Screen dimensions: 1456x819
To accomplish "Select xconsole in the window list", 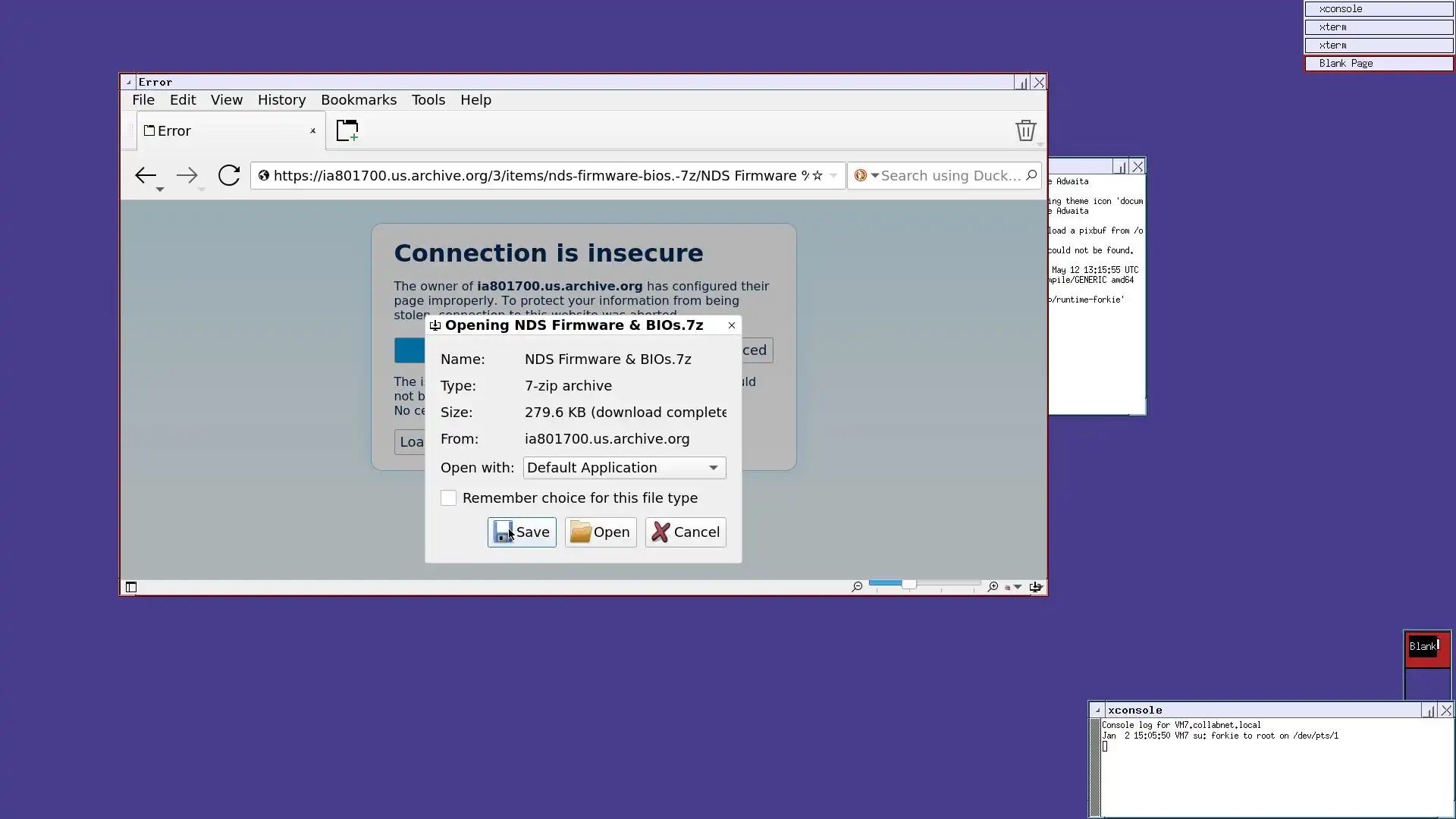I will pyautogui.click(x=1378, y=9).
